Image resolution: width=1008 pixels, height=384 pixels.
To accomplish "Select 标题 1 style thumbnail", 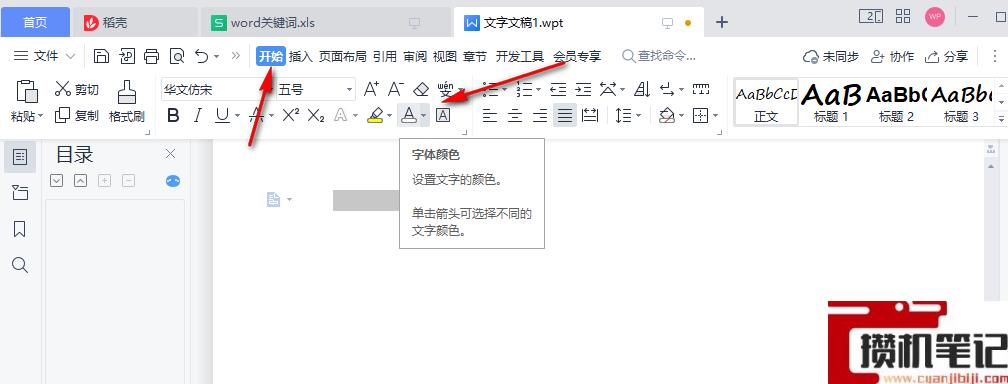I will click(x=832, y=103).
